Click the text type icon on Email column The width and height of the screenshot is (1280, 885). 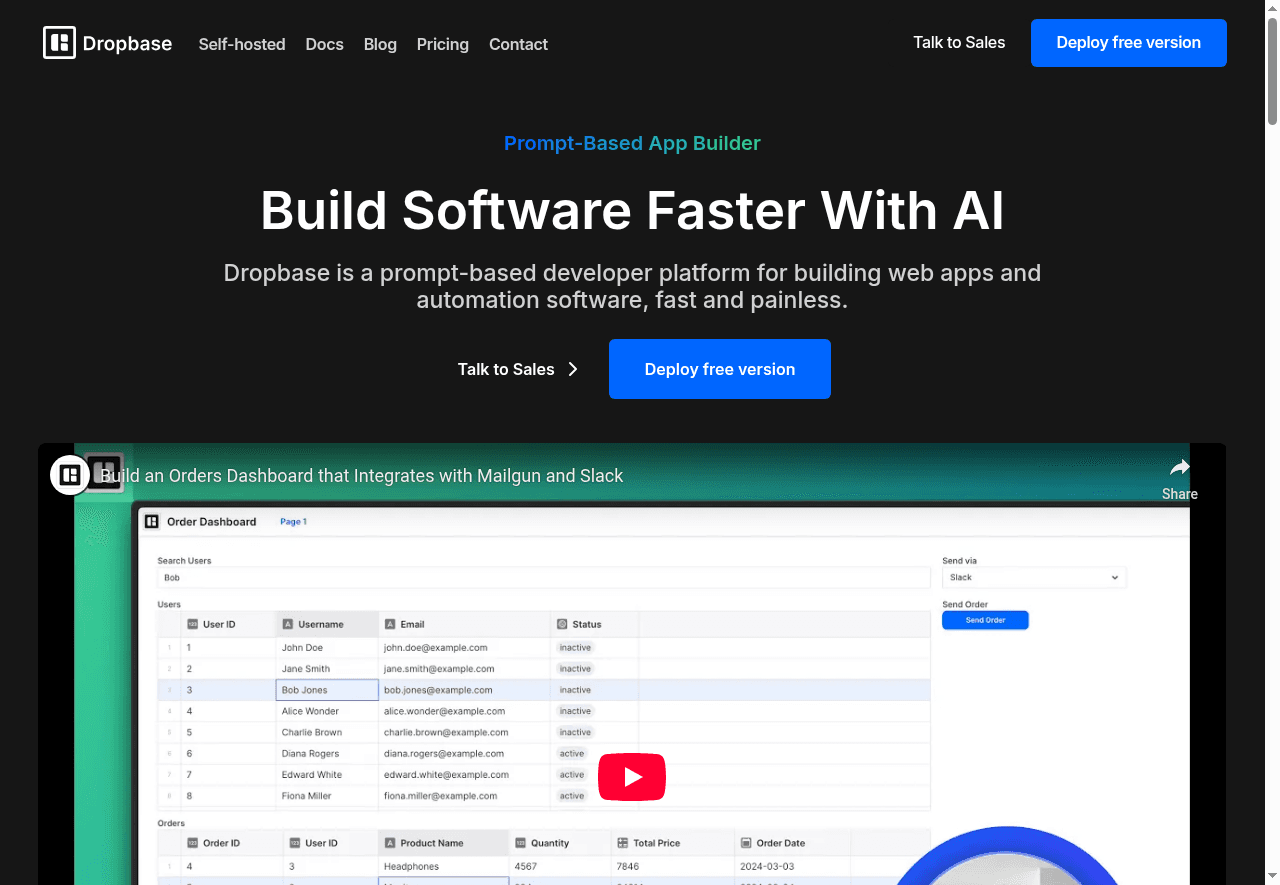pos(391,624)
